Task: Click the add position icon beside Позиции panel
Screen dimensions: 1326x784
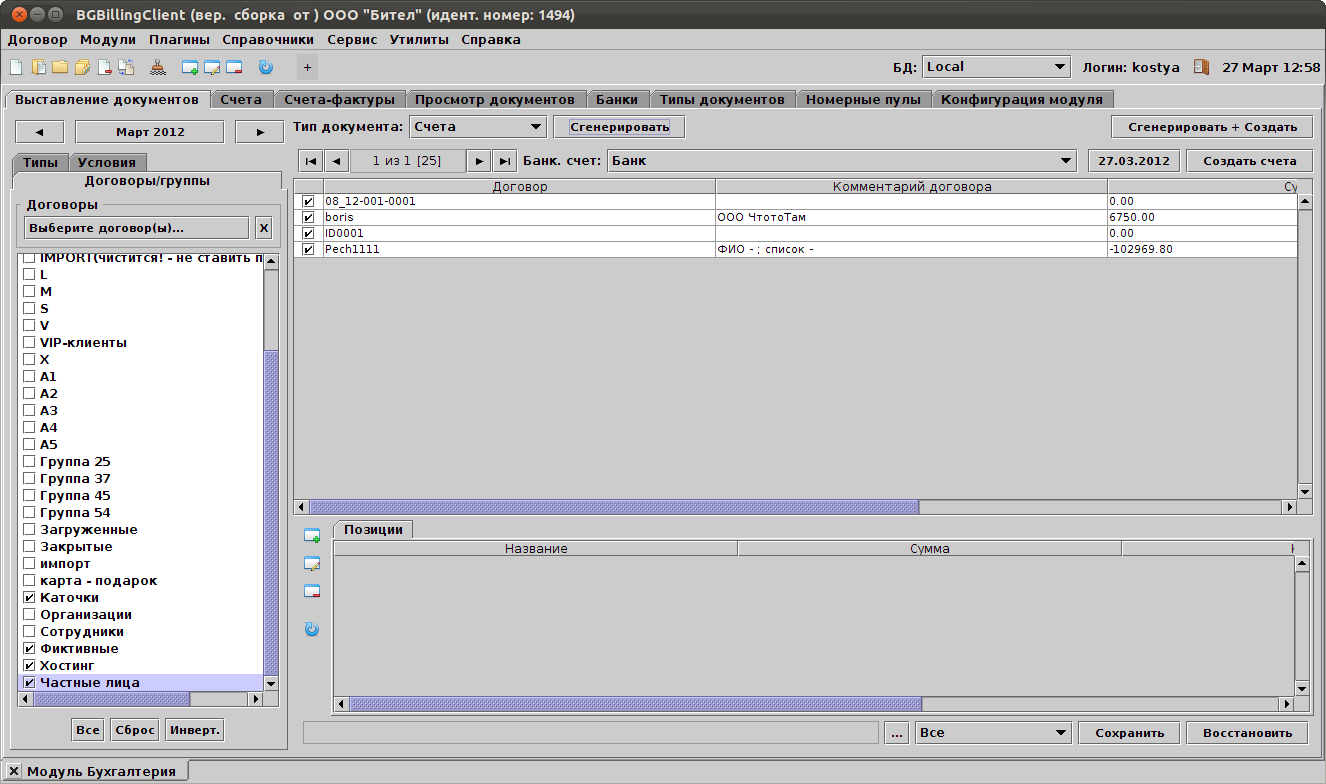Action: [x=312, y=536]
